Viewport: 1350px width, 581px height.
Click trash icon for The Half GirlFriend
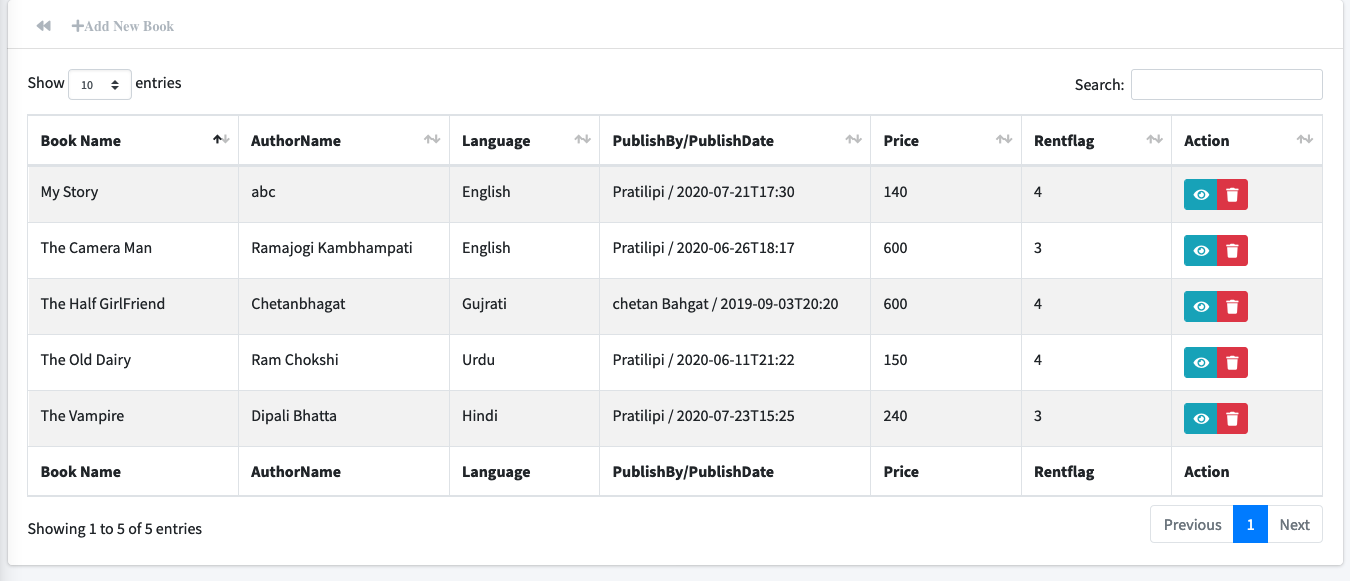pos(1232,307)
